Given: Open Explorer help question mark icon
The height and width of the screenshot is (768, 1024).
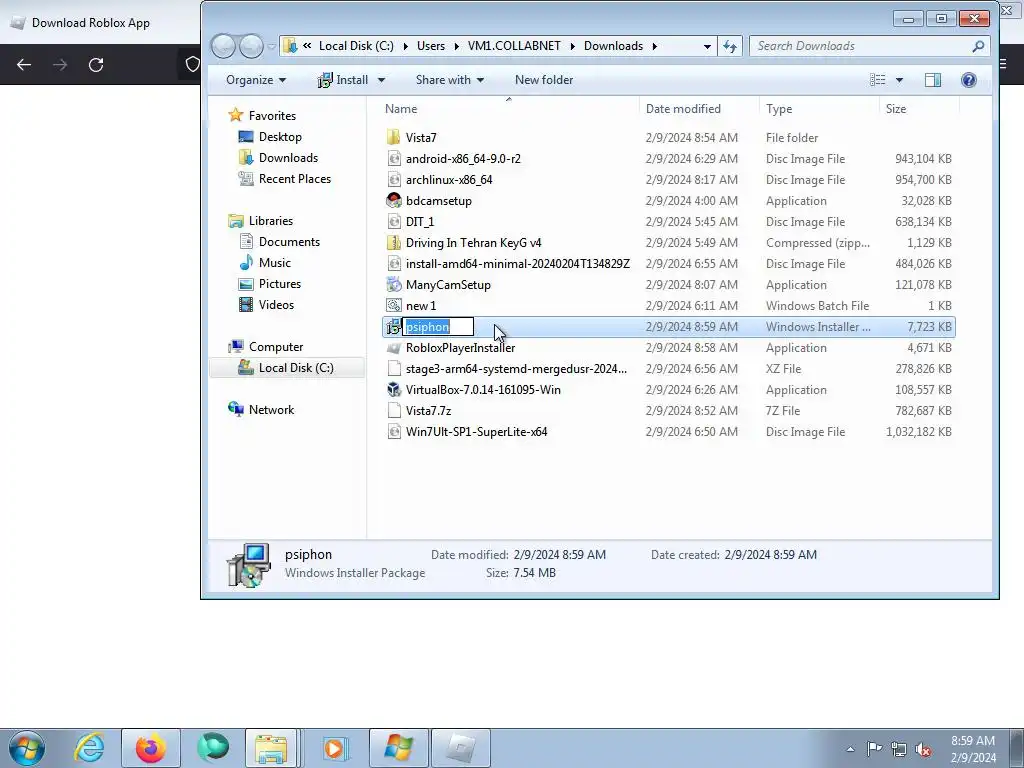Looking at the screenshot, I should click(x=968, y=80).
